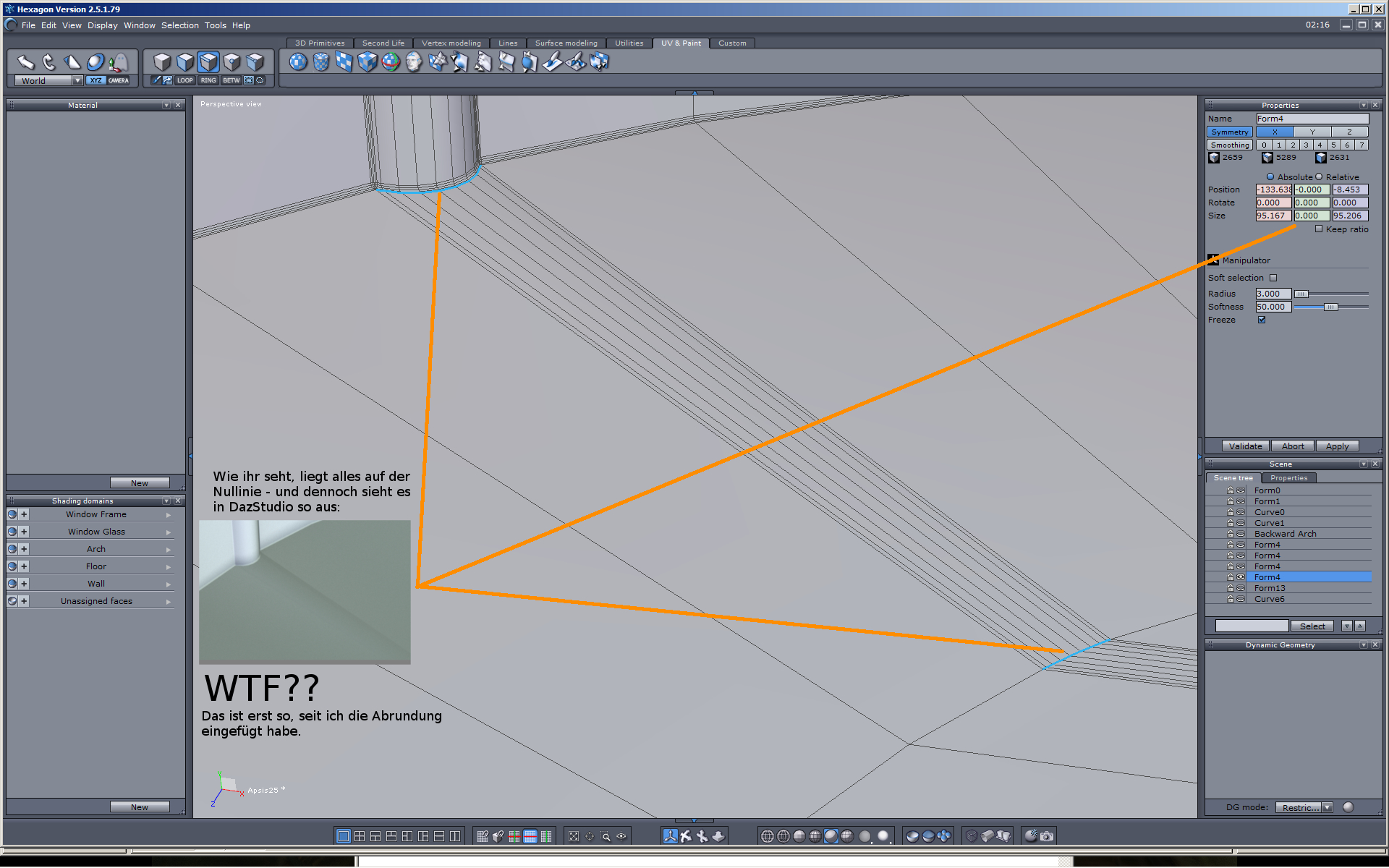This screenshot has height=868, width=1389.
Task: Open the World coordinate dropdown
Action: pyautogui.click(x=77, y=80)
